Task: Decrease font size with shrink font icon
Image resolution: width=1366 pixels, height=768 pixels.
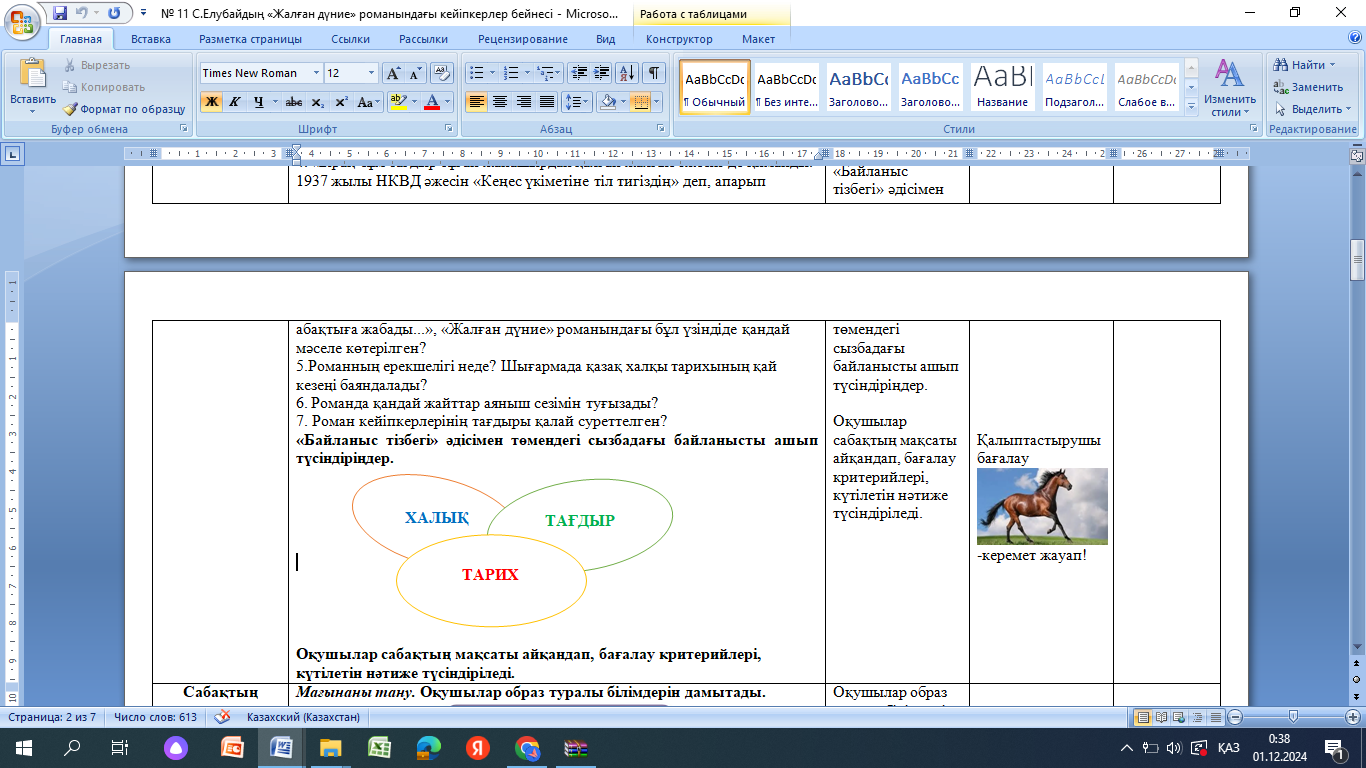Action: pyautogui.click(x=414, y=73)
